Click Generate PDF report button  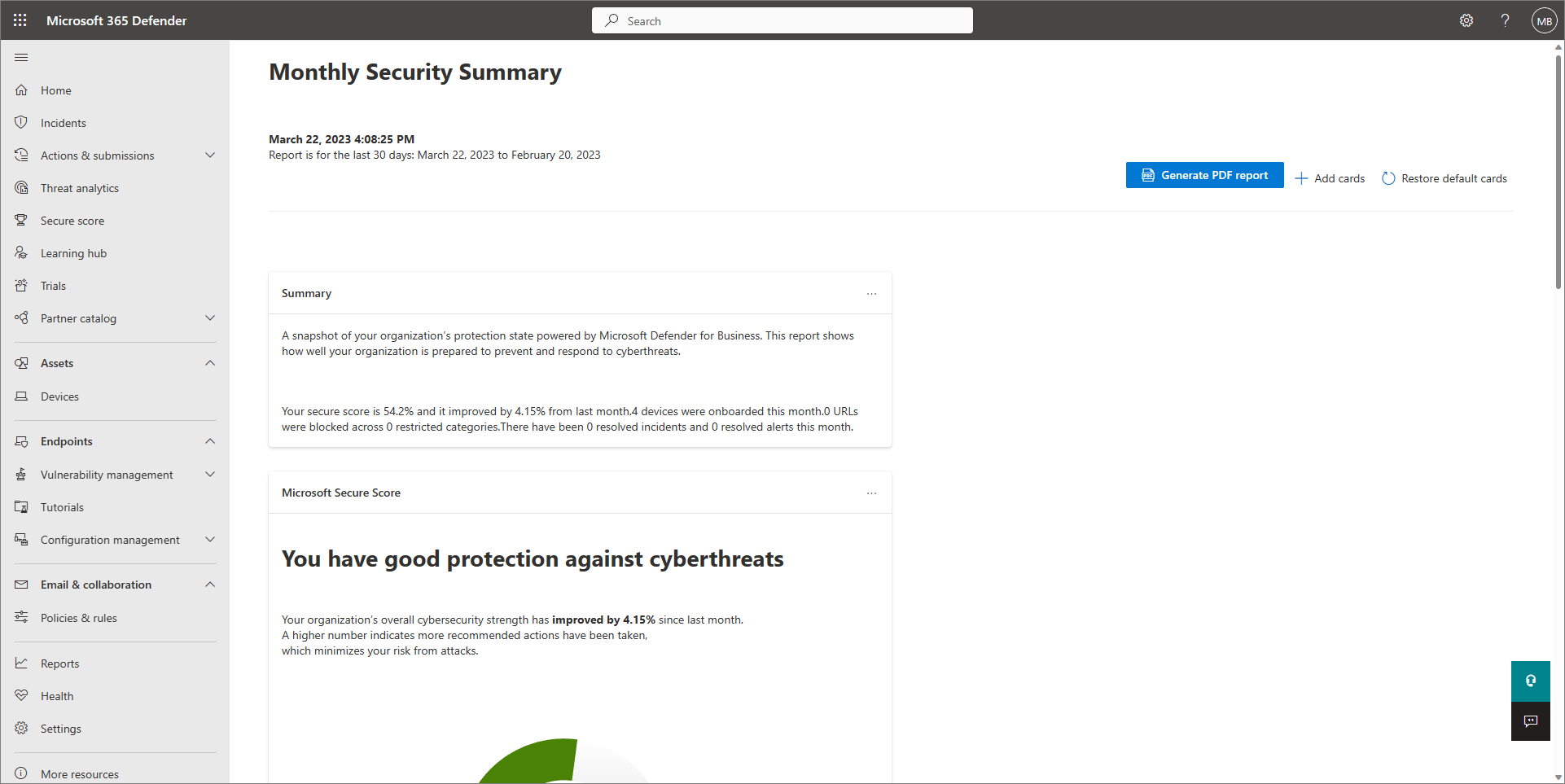pyautogui.click(x=1204, y=175)
